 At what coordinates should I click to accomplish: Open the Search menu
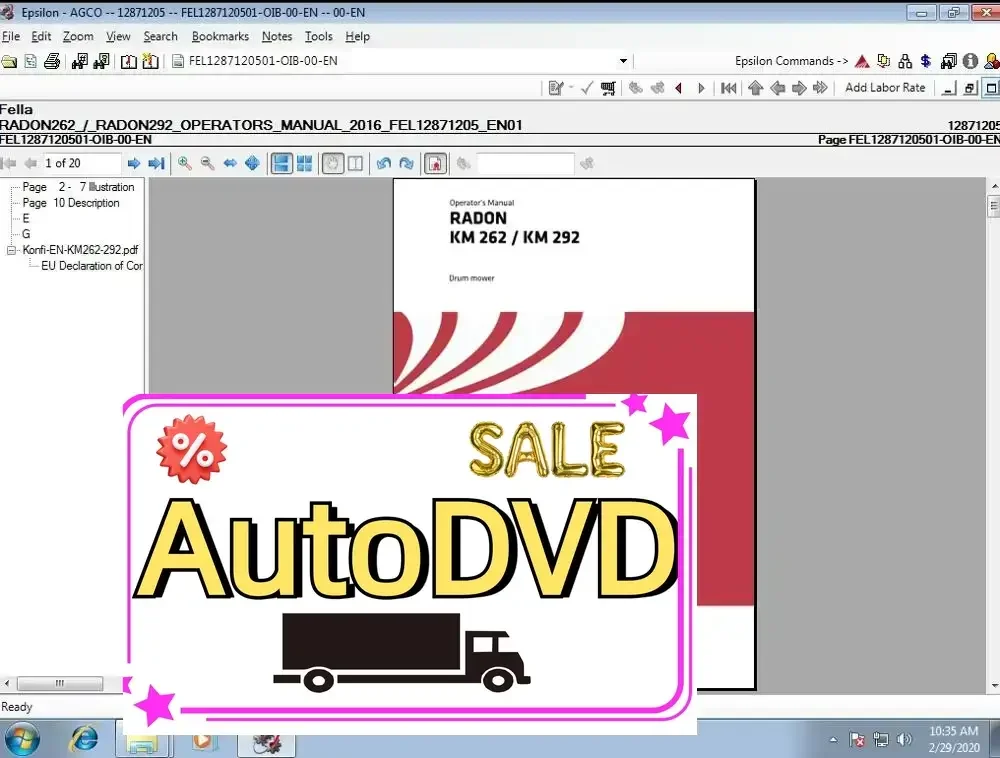click(x=160, y=36)
